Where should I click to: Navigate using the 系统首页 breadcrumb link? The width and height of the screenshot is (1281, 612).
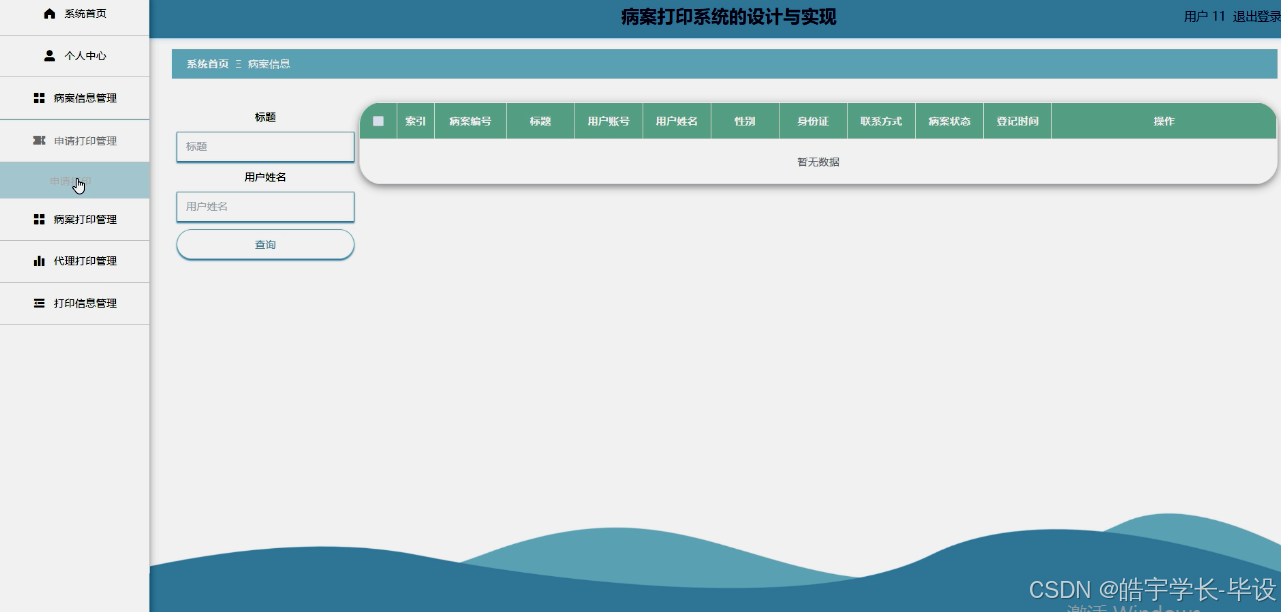point(205,63)
